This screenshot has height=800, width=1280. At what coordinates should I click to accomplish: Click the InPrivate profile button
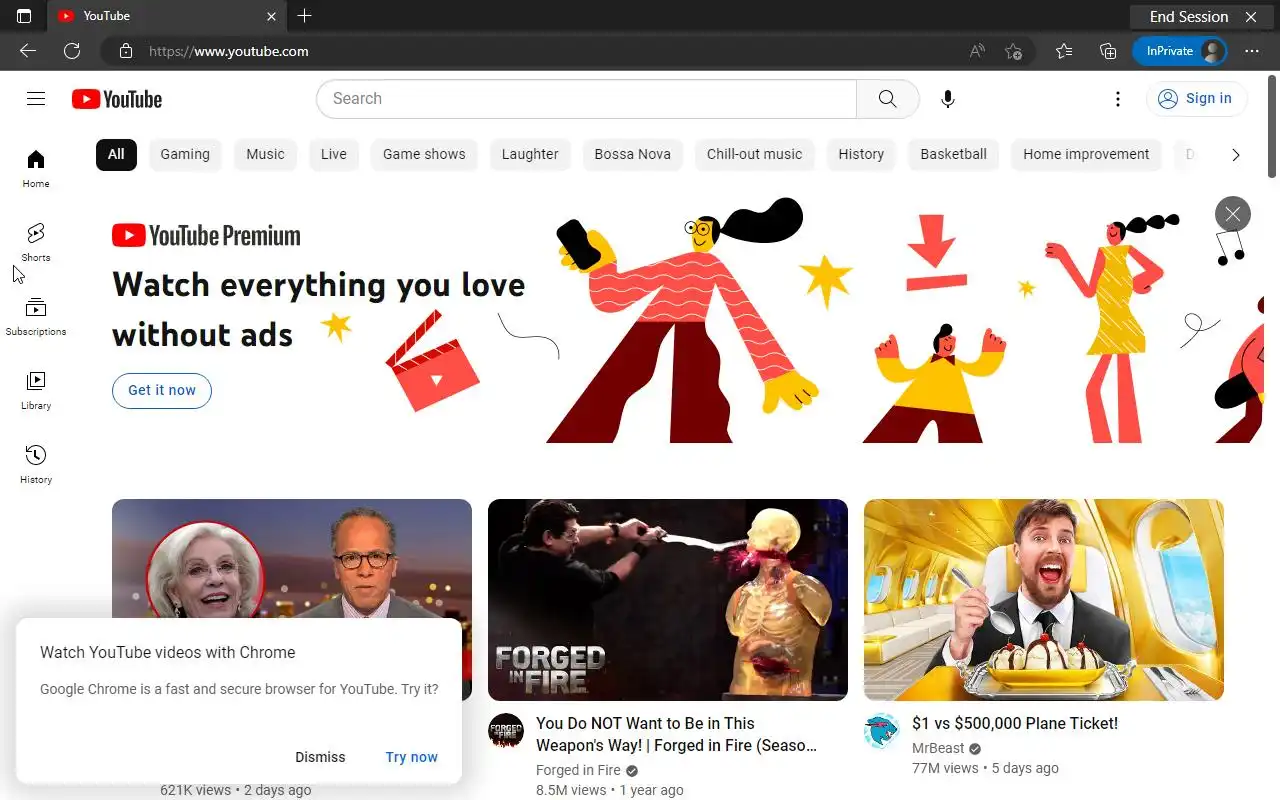pyautogui.click(x=1180, y=51)
